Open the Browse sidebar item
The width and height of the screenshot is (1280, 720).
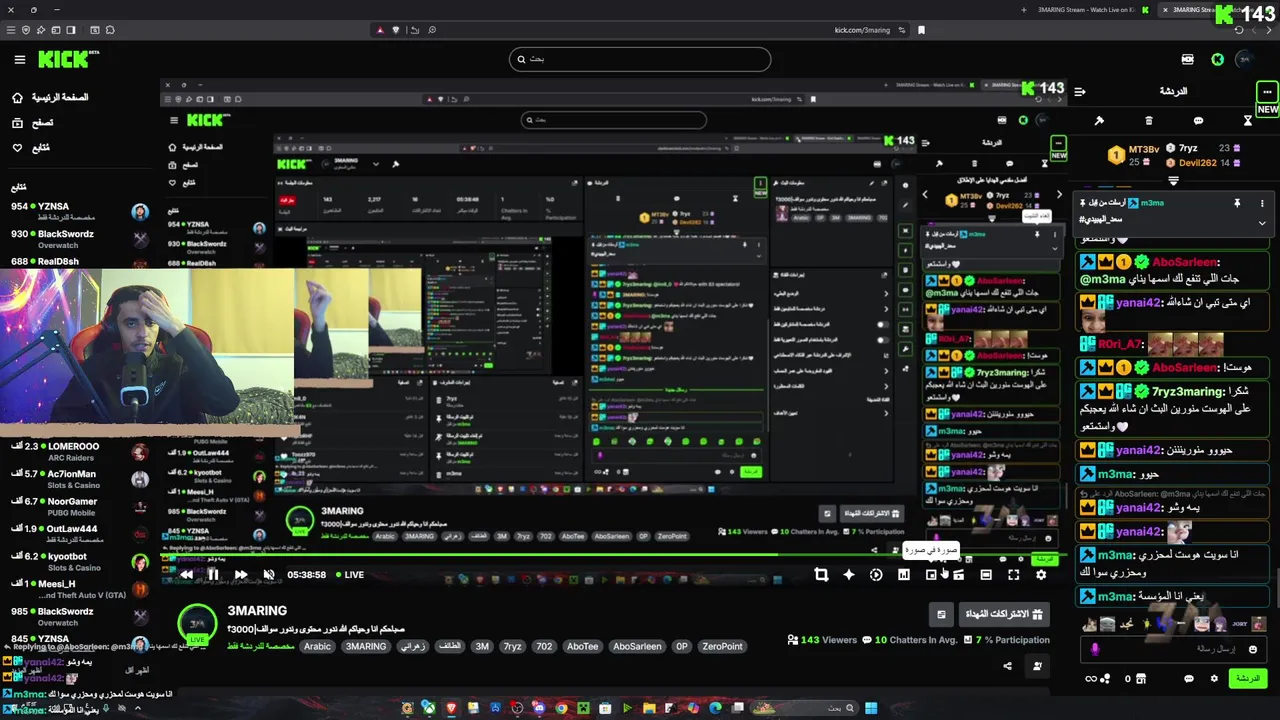pyautogui.click(x=32, y=122)
